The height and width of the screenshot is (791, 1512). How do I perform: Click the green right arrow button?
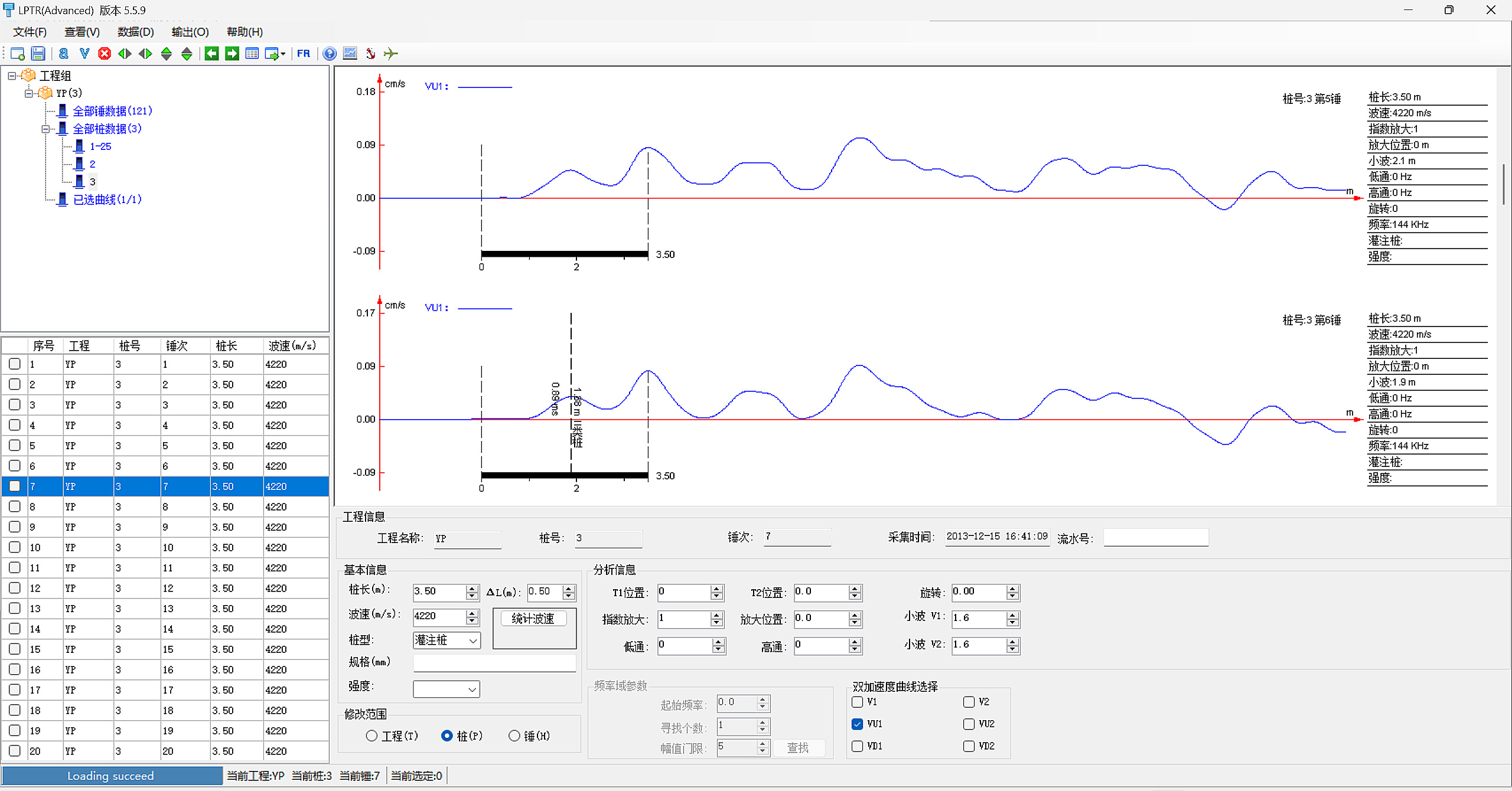[x=232, y=54]
